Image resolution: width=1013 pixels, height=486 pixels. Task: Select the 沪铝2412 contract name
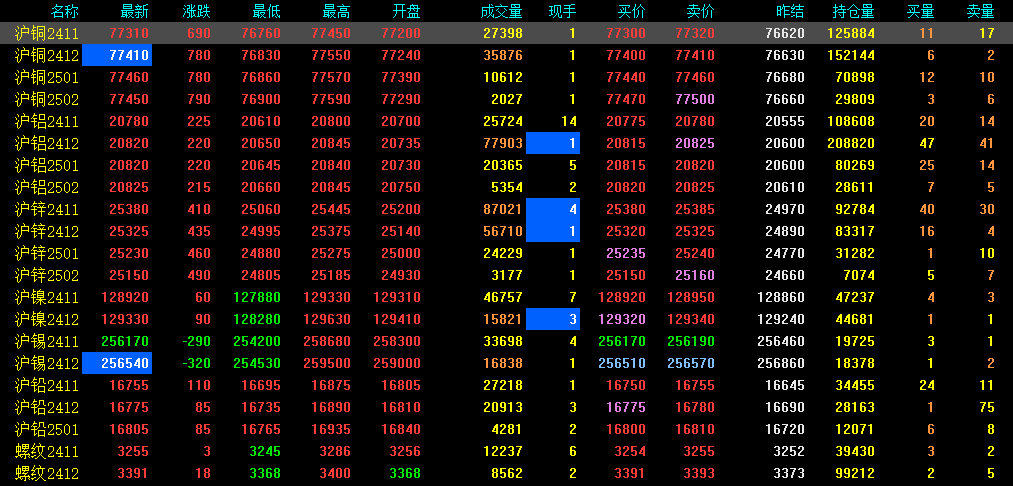pos(47,143)
